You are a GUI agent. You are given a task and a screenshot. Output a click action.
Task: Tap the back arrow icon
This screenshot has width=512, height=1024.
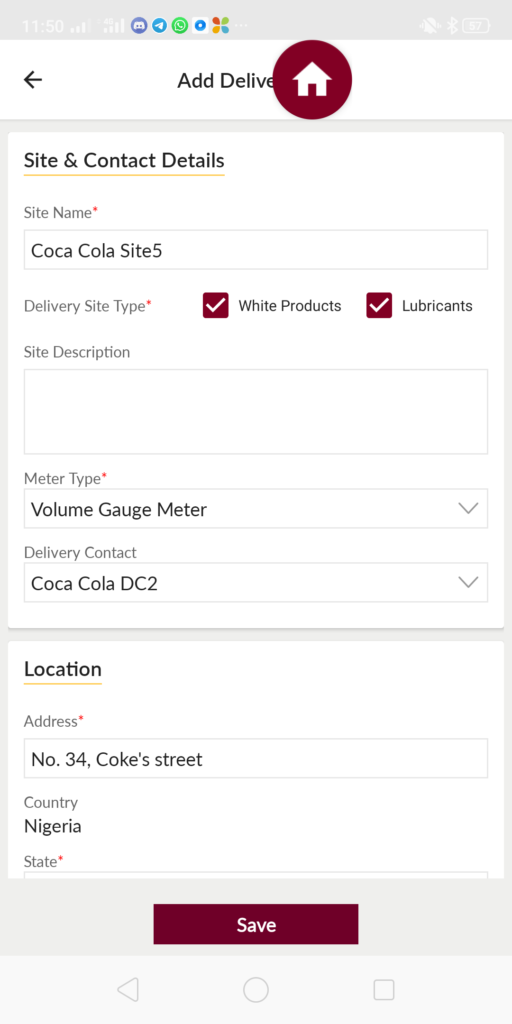click(x=33, y=80)
